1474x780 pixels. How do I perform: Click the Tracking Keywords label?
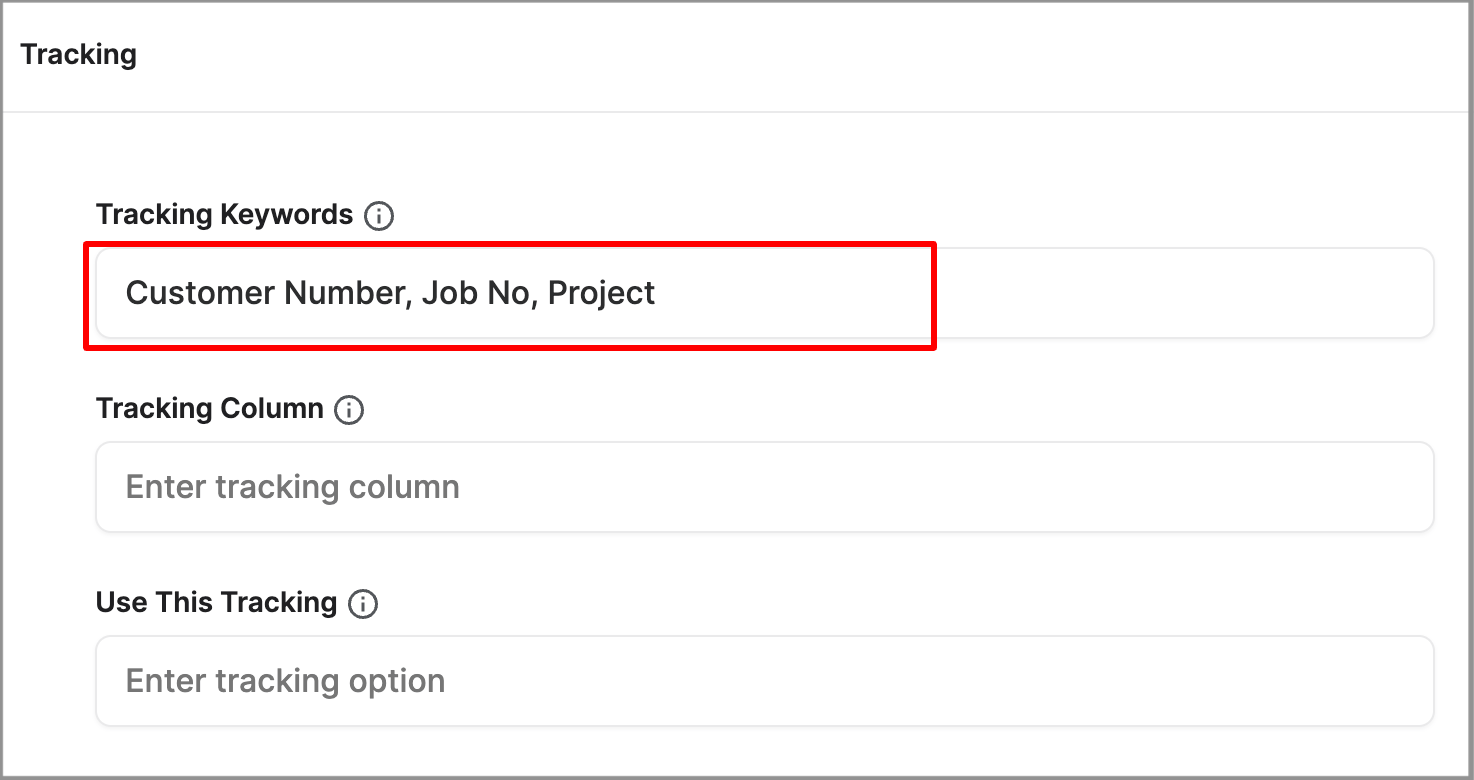click(x=223, y=214)
